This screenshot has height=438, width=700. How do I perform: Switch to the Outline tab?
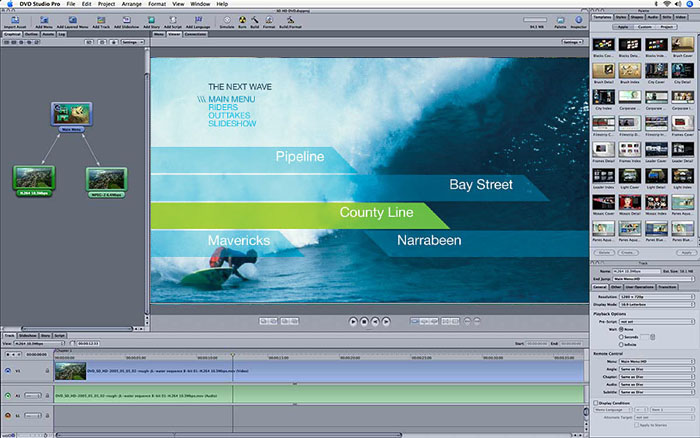31,34
